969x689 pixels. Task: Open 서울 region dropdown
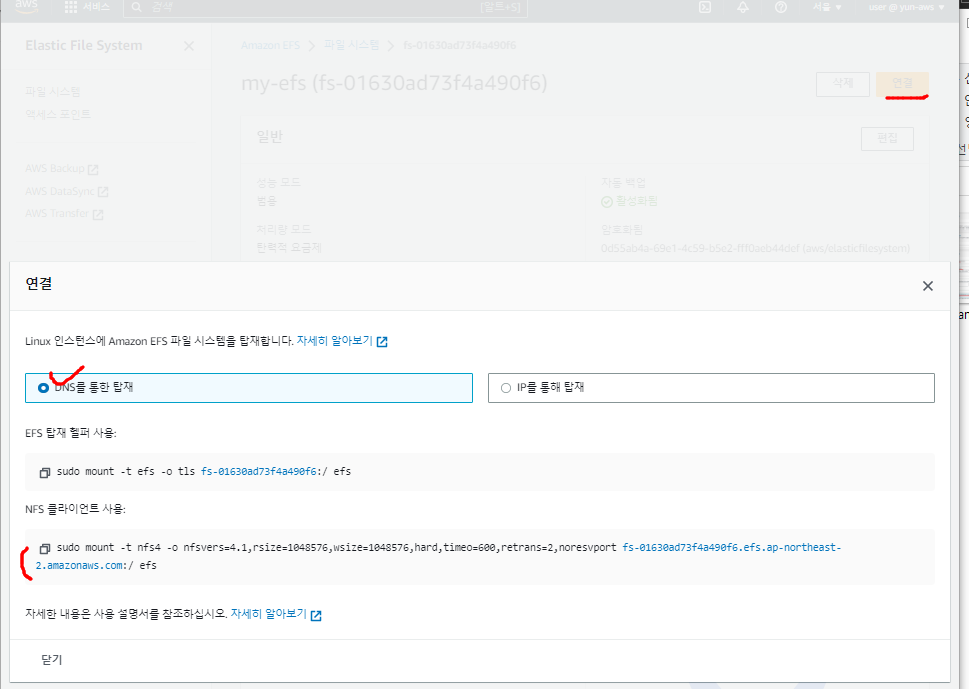point(827,7)
